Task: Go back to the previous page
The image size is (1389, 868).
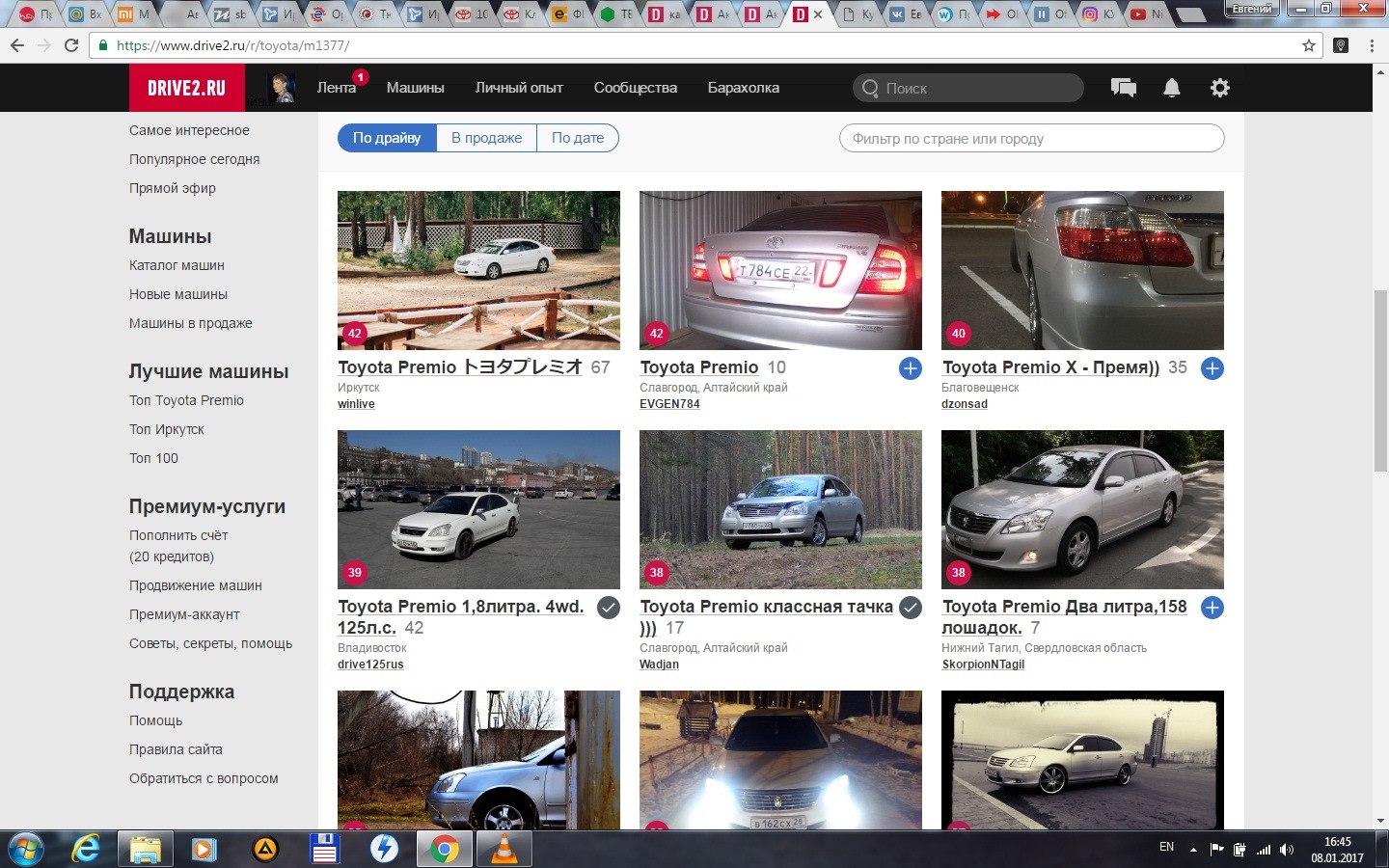Action: tap(17, 45)
